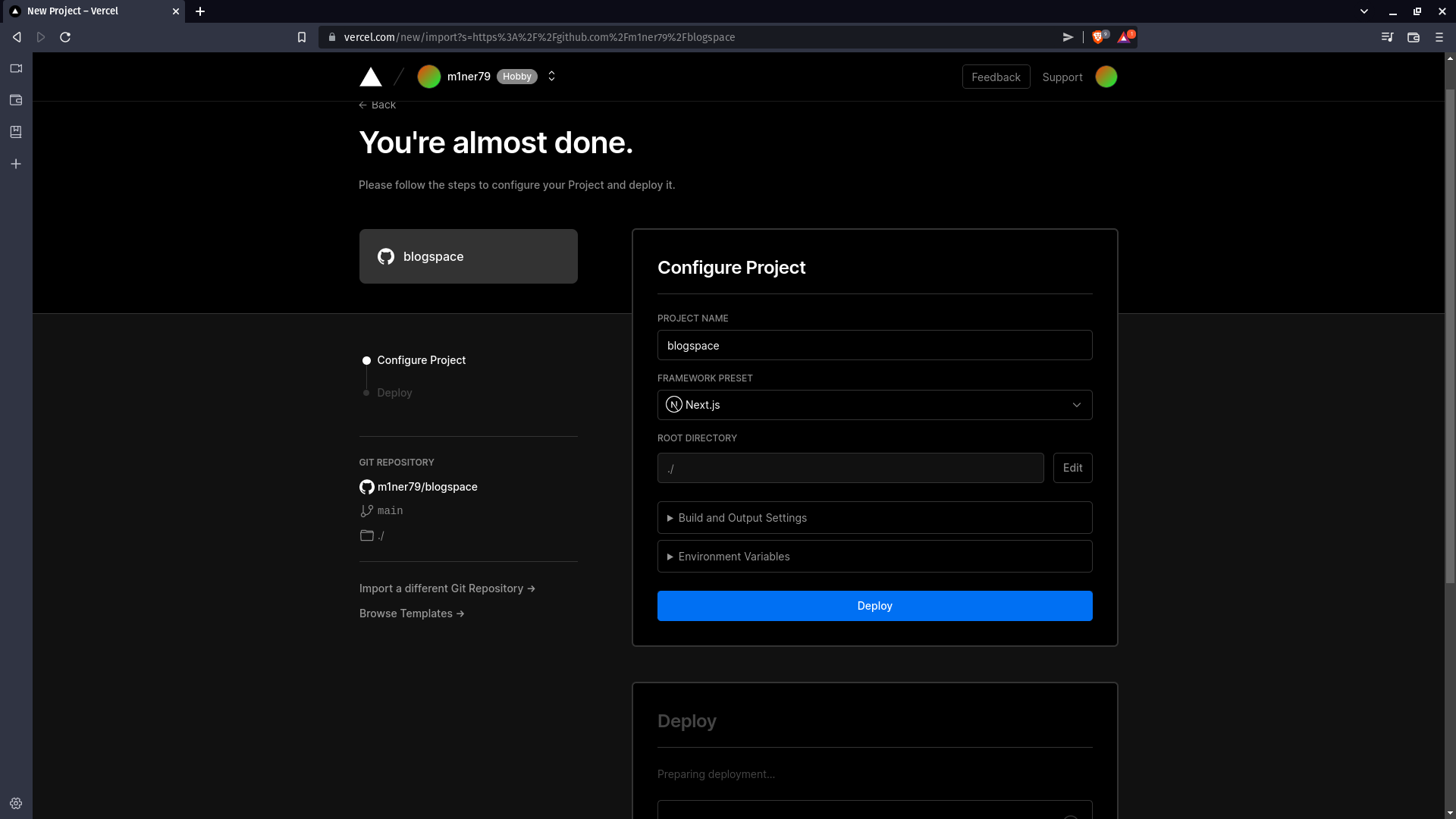Viewport: 1456px width, 819px height.
Task: Open the wallet icon in browser toolbar
Action: click(x=1414, y=37)
